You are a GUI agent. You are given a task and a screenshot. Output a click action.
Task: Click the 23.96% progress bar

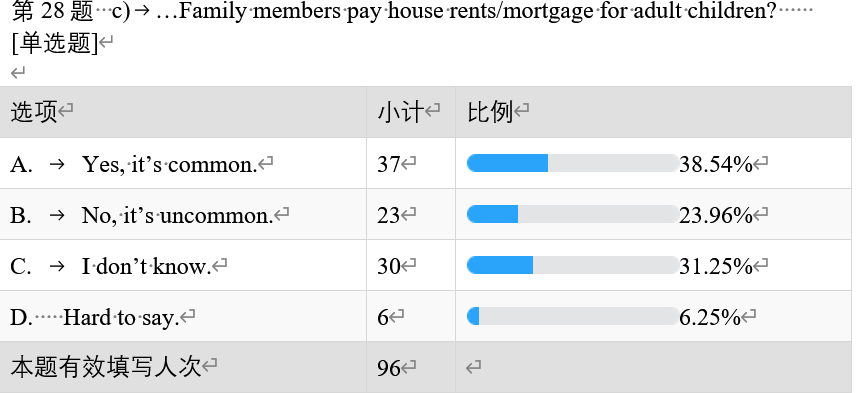tap(573, 214)
